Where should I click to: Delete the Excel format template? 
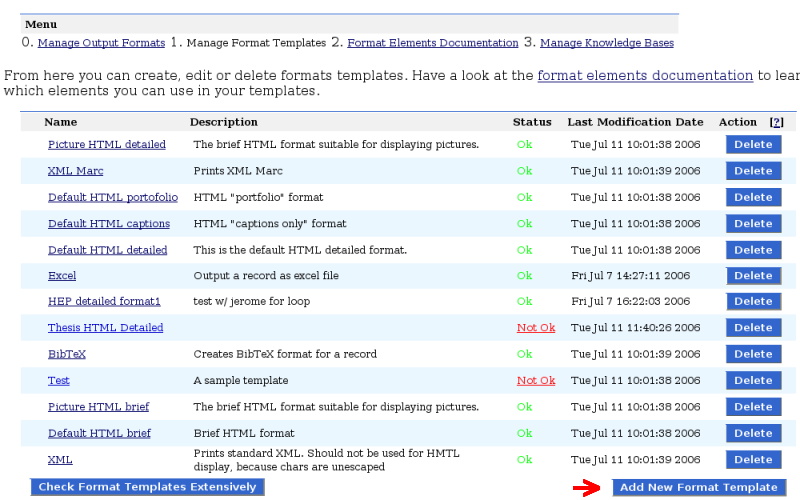click(753, 276)
